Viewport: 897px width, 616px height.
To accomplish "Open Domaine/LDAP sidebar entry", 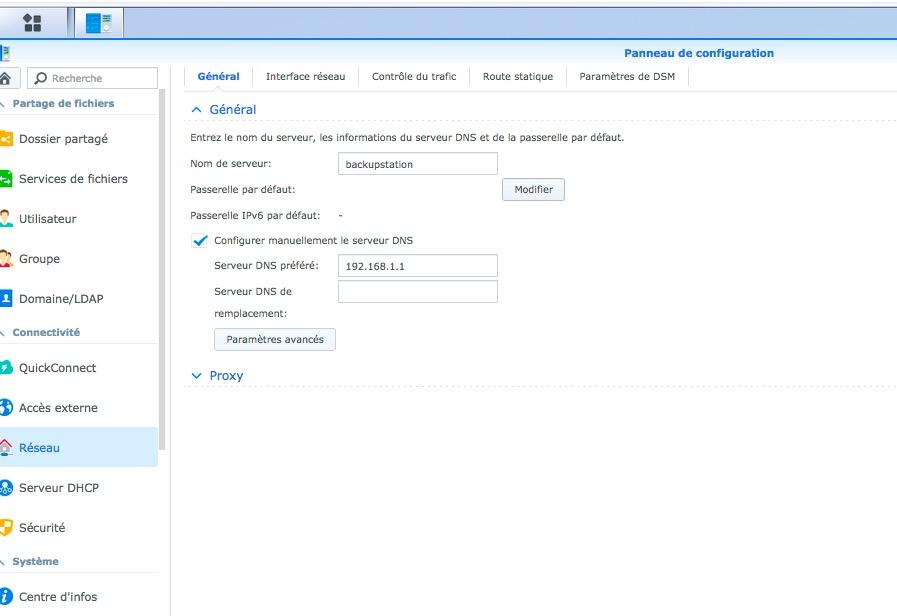I will click(79, 299).
